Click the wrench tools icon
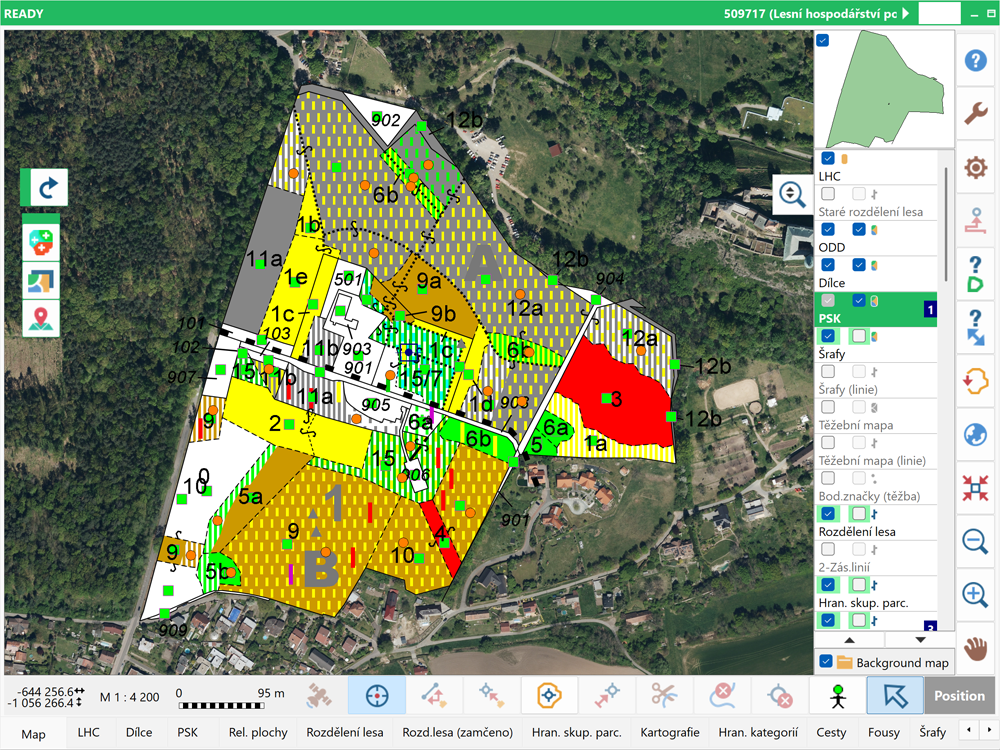This screenshot has height=750, width=1000. point(975,113)
